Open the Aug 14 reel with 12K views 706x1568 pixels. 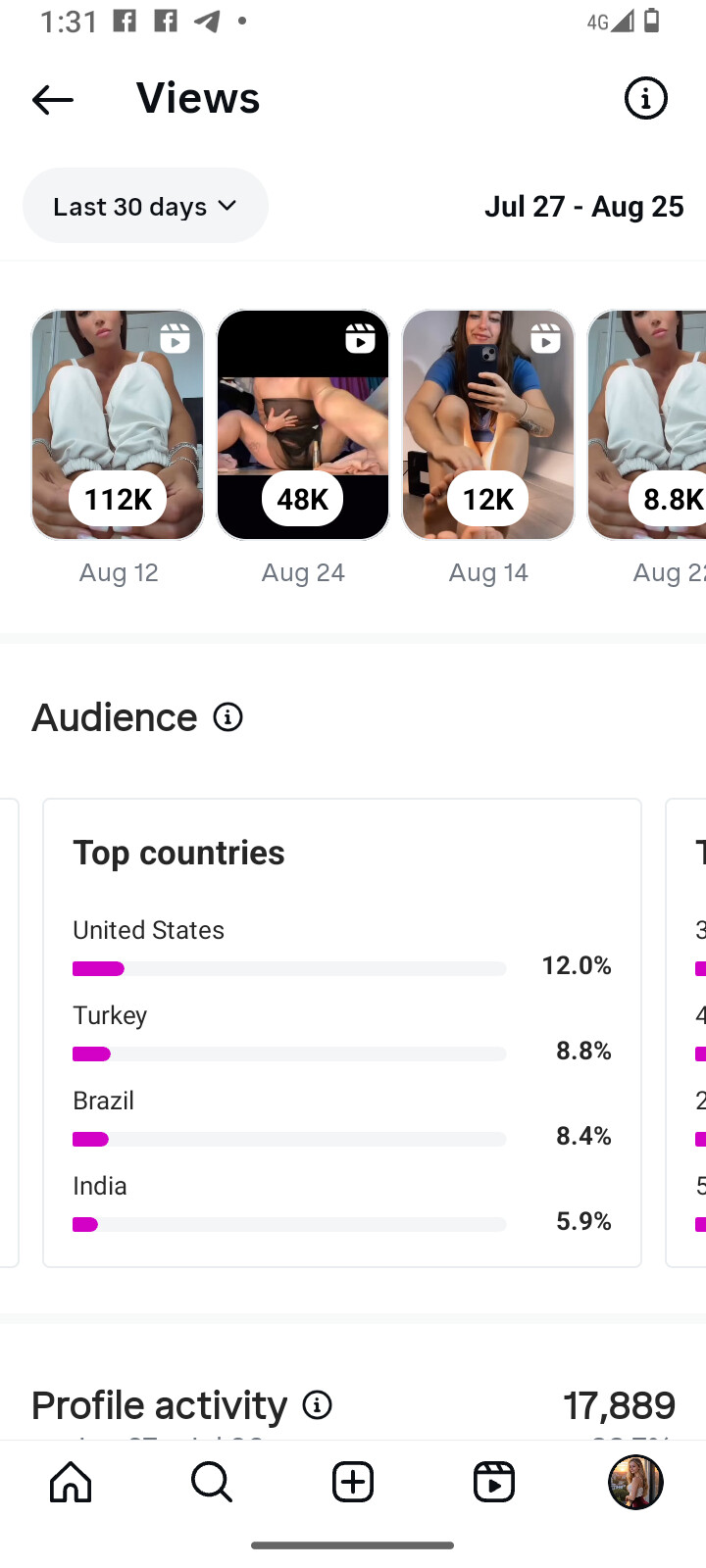click(488, 424)
